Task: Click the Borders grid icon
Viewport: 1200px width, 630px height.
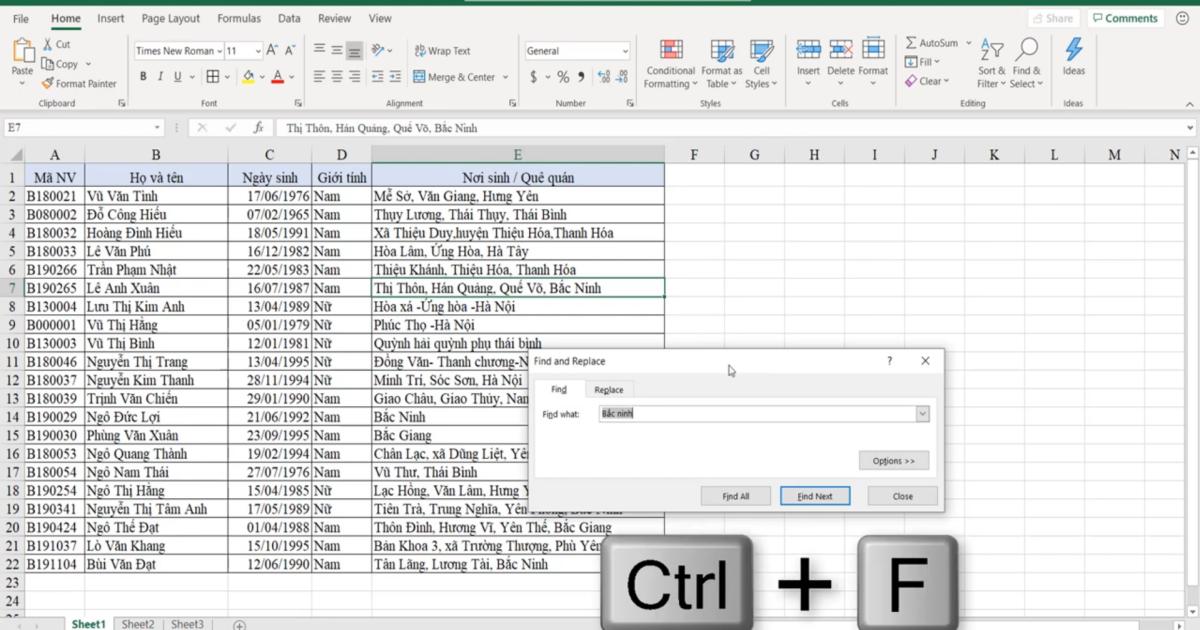Action: [213, 77]
